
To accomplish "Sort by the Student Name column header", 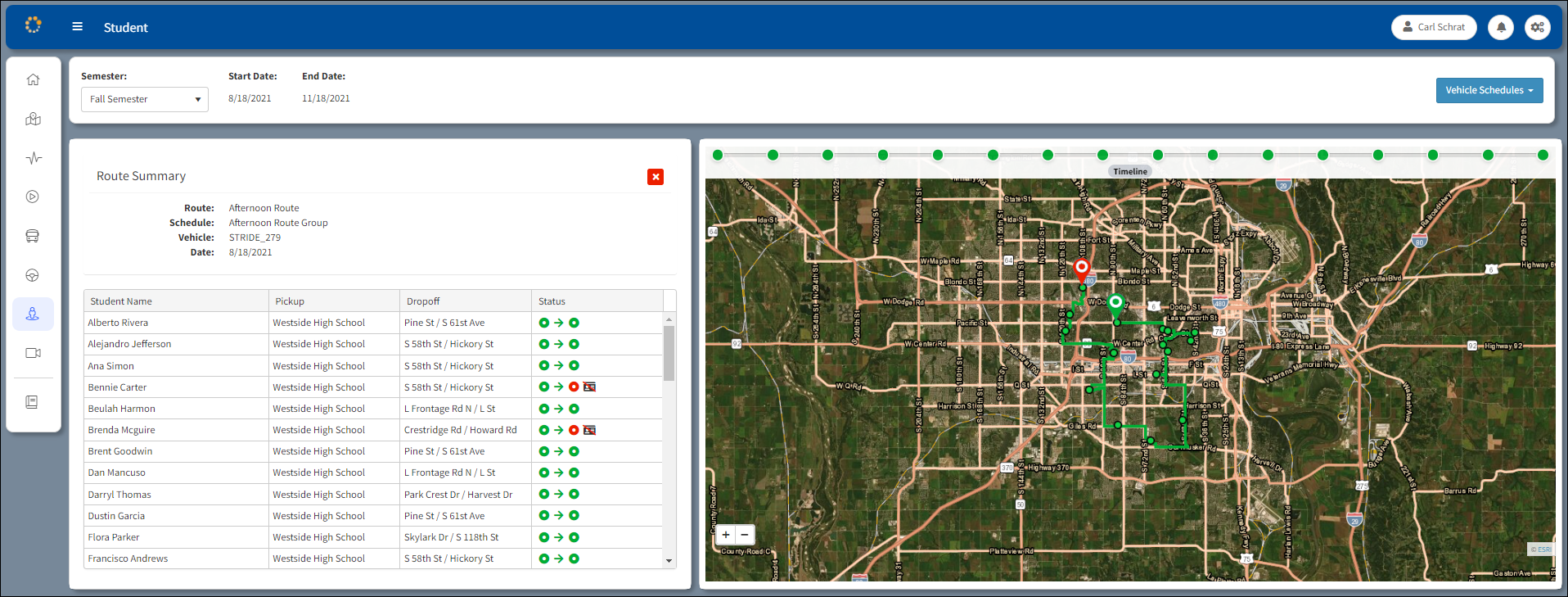I will (121, 301).
